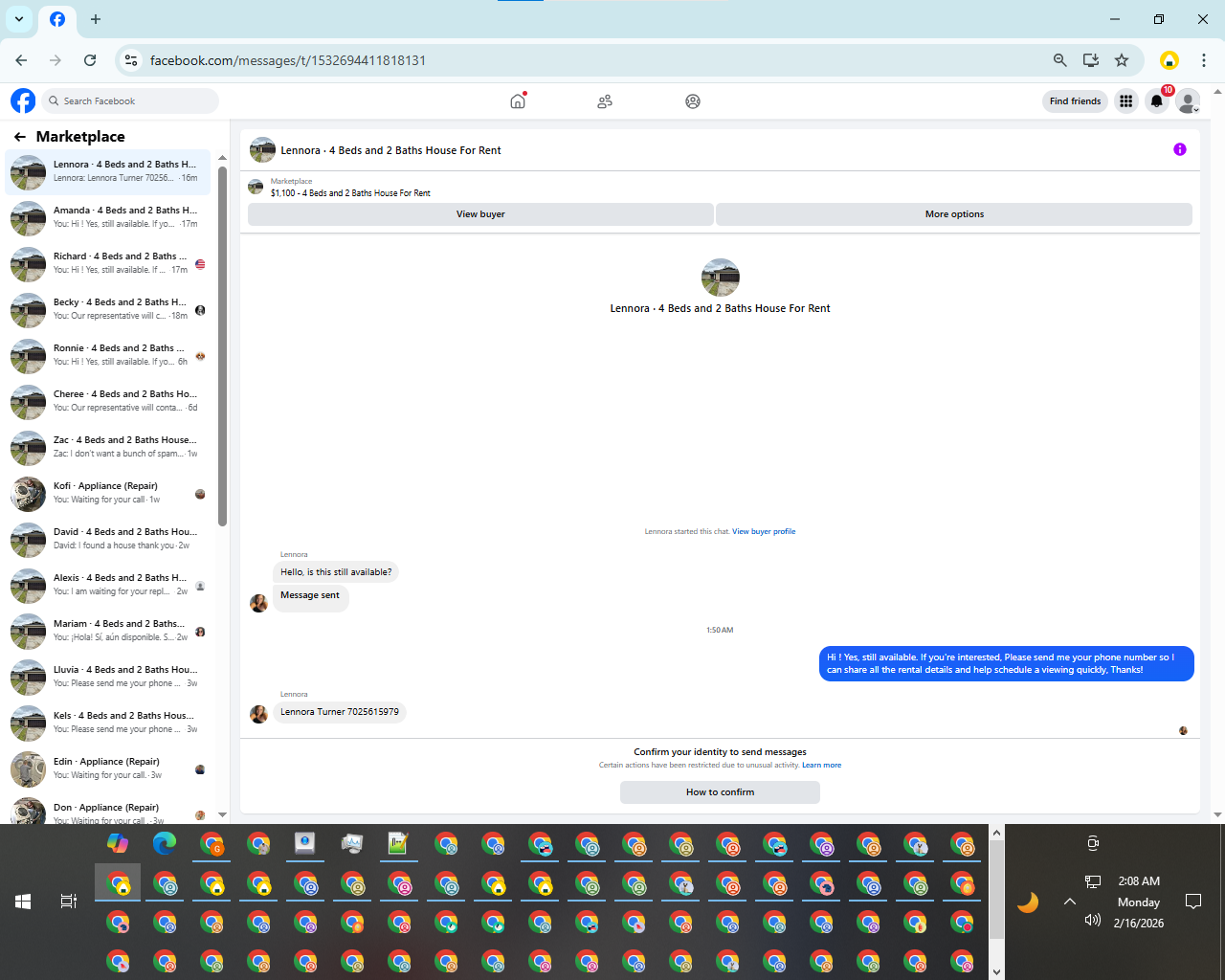The image size is (1225, 980).
Task: Open Kels's conversation in the list
Action: pos(108,724)
